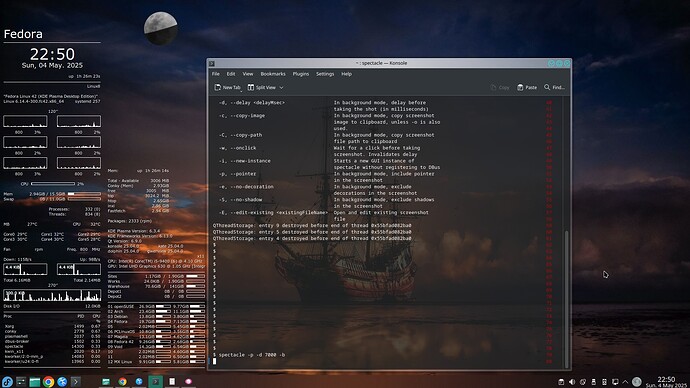Viewport: 690px width, 388px height.
Task: Open the volume tray icon
Action: click(572, 382)
